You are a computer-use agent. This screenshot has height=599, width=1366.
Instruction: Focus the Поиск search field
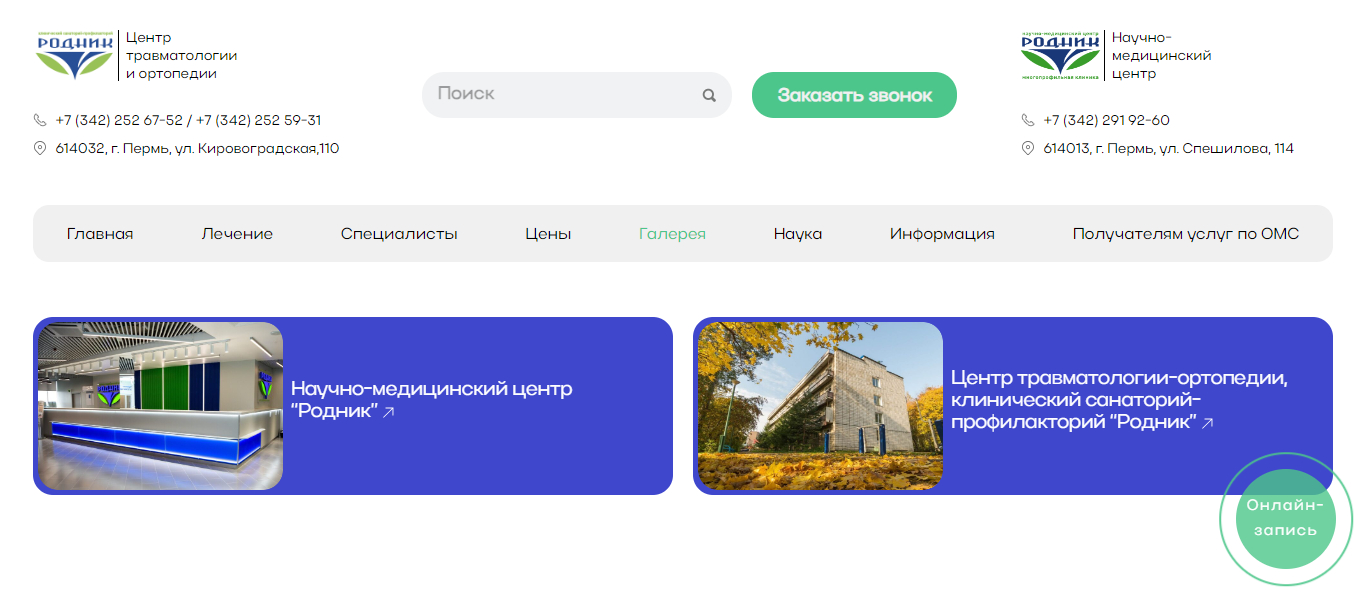coord(560,95)
